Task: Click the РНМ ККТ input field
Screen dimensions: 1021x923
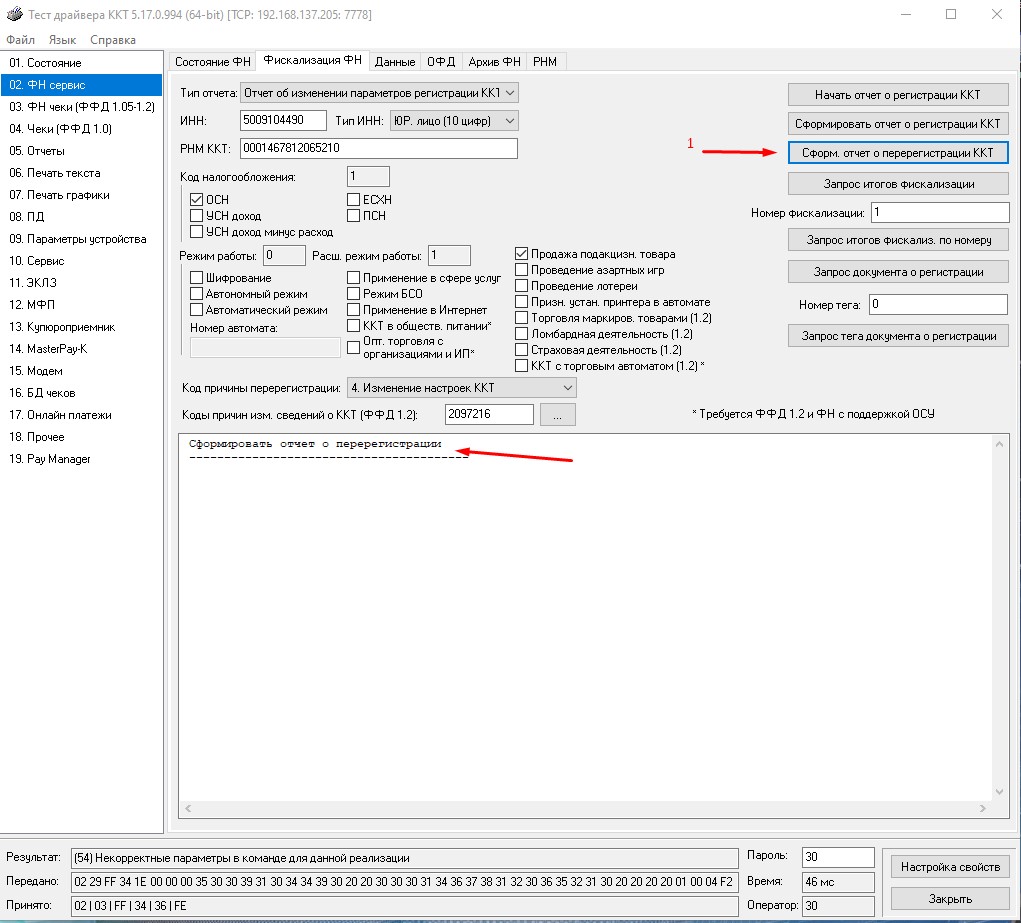Action: click(x=378, y=149)
